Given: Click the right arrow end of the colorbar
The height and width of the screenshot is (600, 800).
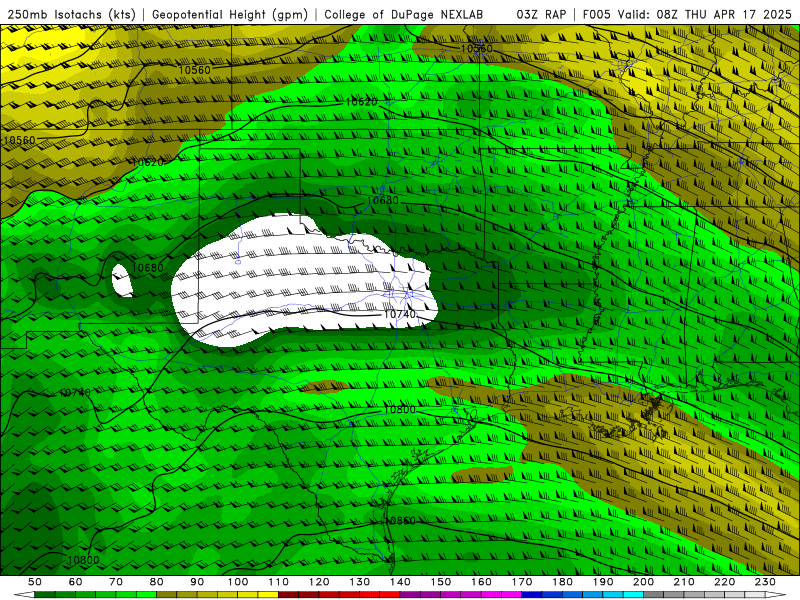Looking at the screenshot, I should pos(776,595).
